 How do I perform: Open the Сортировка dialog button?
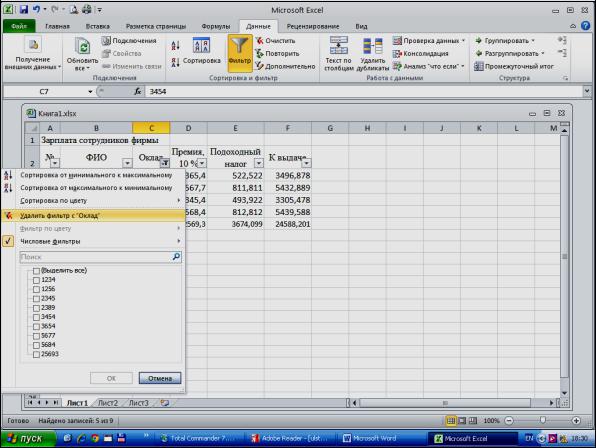tap(201, 51)
